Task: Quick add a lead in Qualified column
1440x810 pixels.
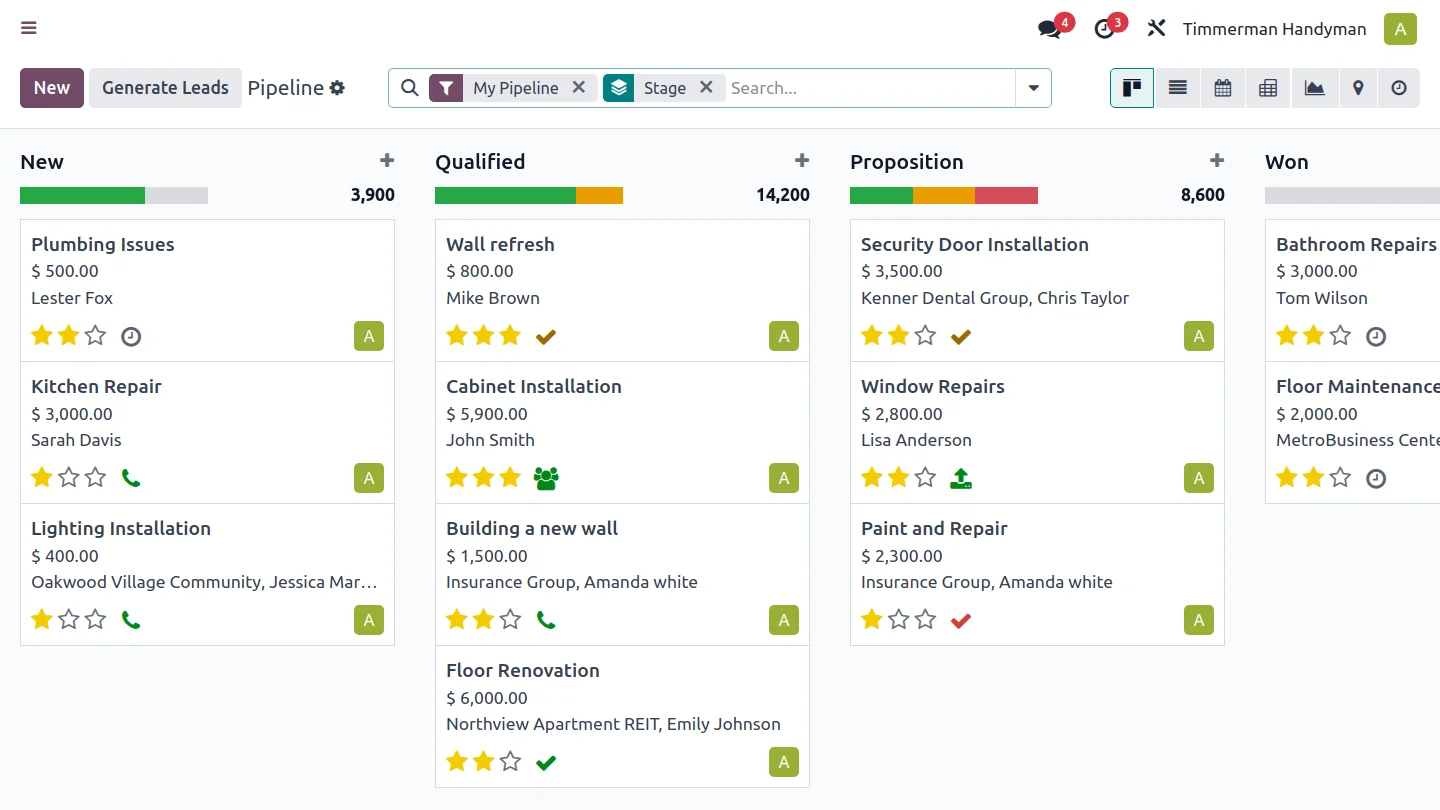Action: (x=801, y=161)
